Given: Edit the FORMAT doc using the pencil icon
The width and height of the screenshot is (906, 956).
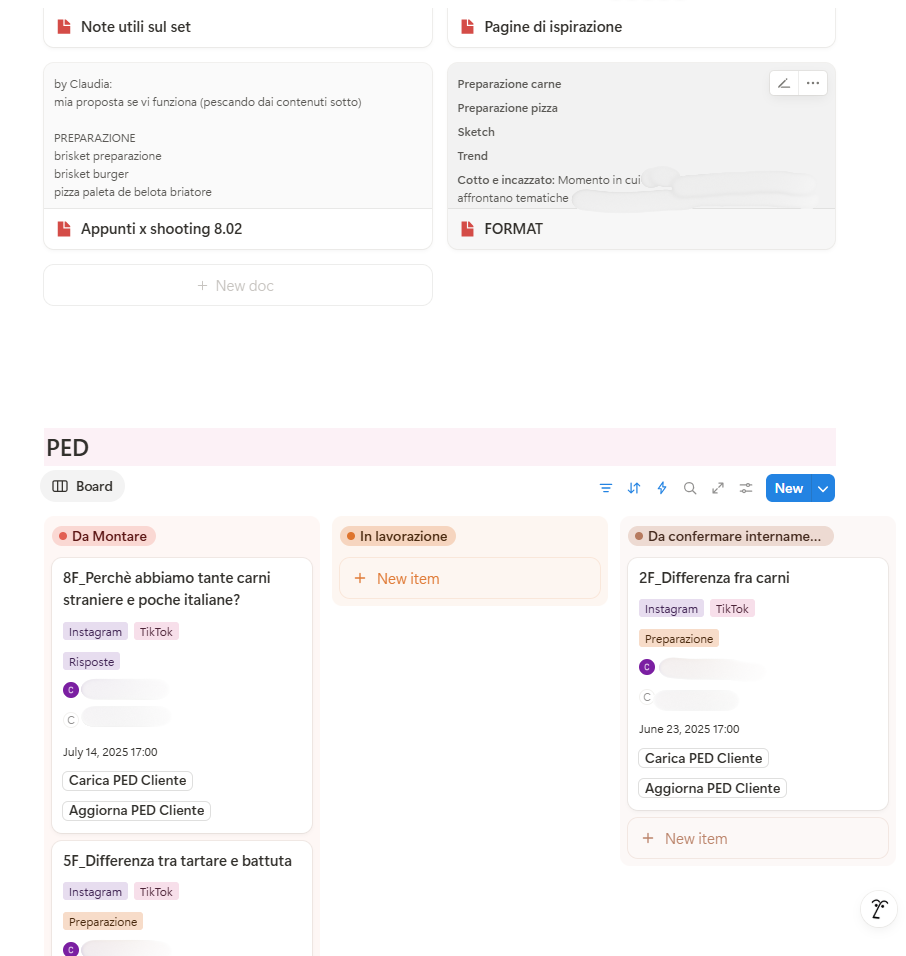Looking at the screenshot, I should (x=784, y=84).
